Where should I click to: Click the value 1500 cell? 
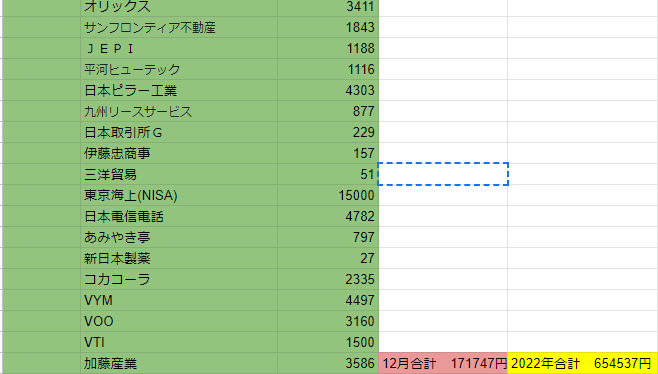click(x=328, y=342)
